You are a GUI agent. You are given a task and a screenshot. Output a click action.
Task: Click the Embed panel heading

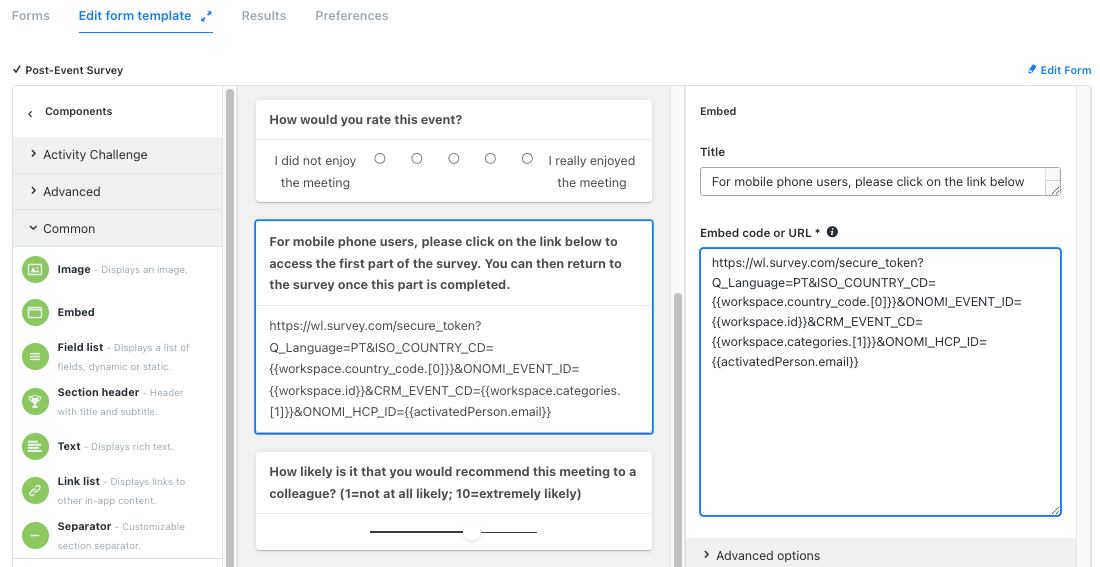(718, 111)
